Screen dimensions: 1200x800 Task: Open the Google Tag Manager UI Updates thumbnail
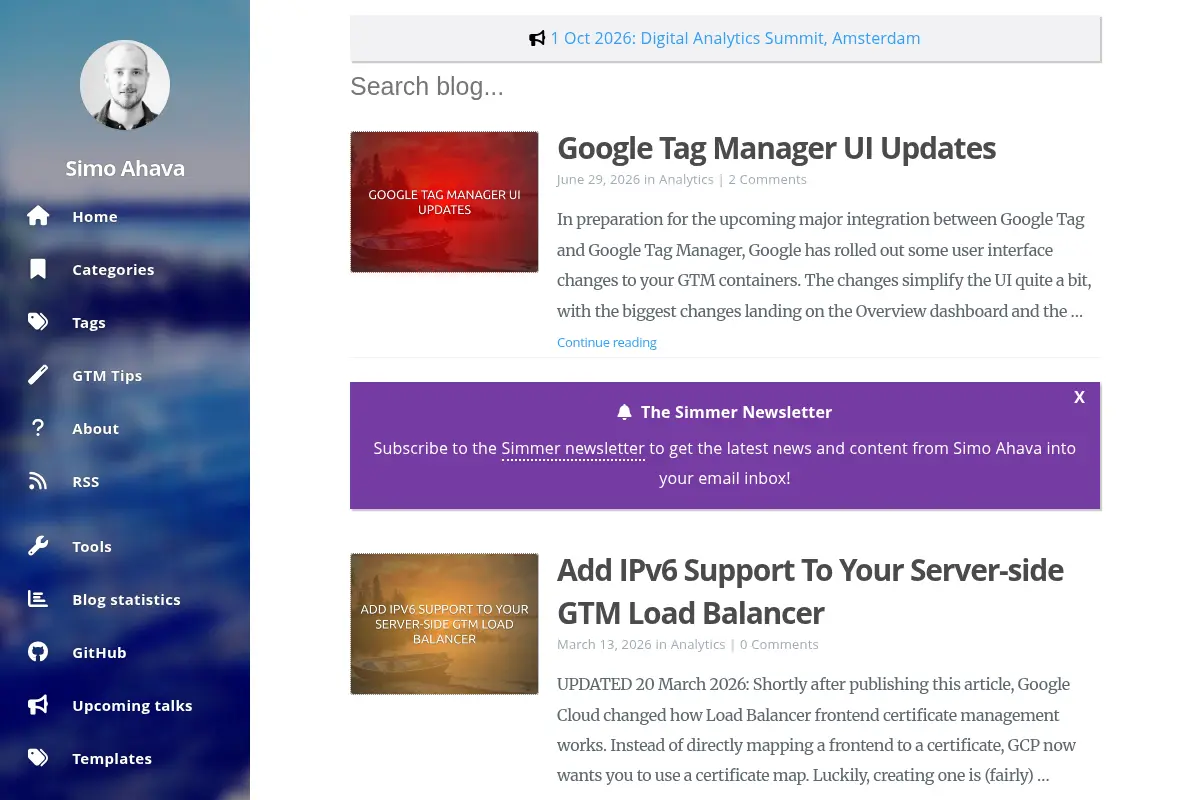click(444, 202)
